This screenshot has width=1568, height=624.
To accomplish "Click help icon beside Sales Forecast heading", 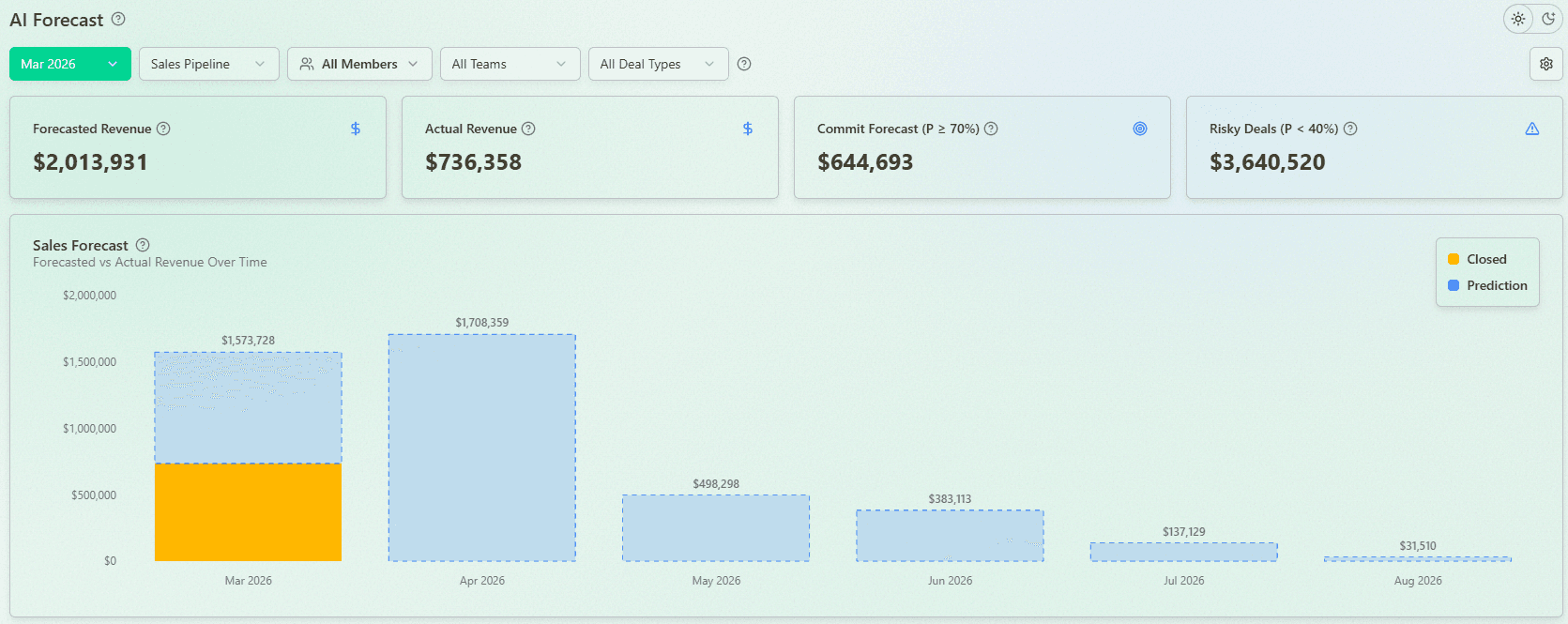I will coord(143,245).
